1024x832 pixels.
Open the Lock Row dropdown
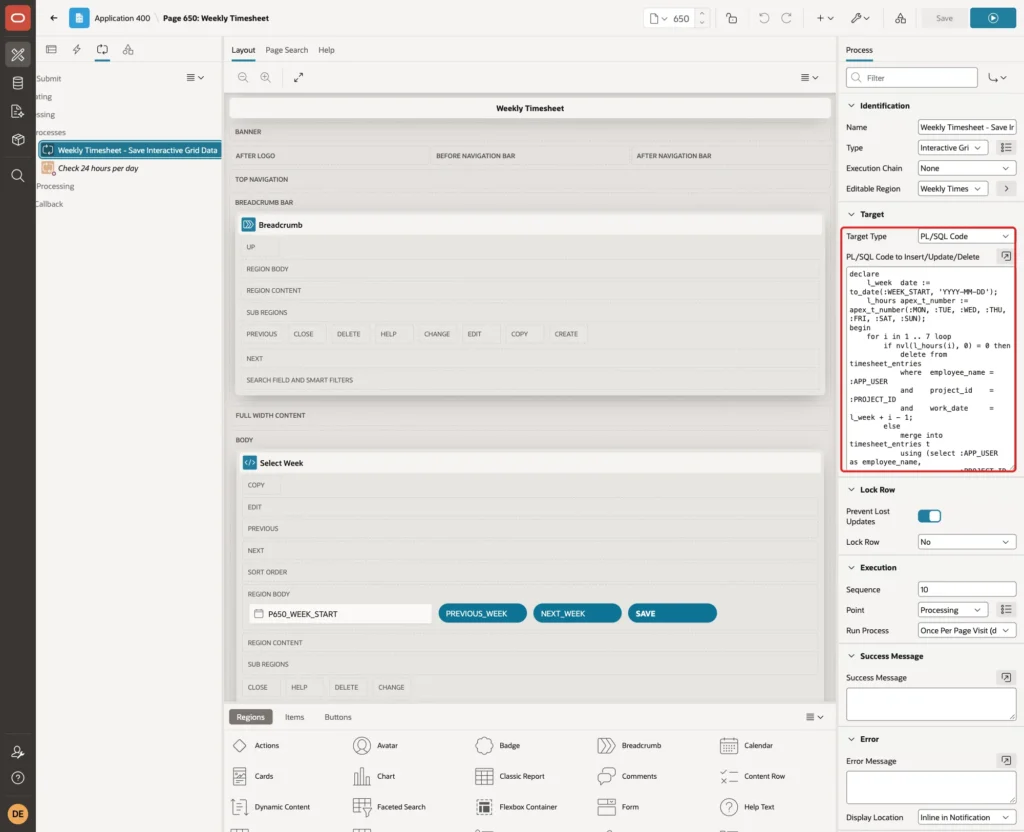[967, 542]
